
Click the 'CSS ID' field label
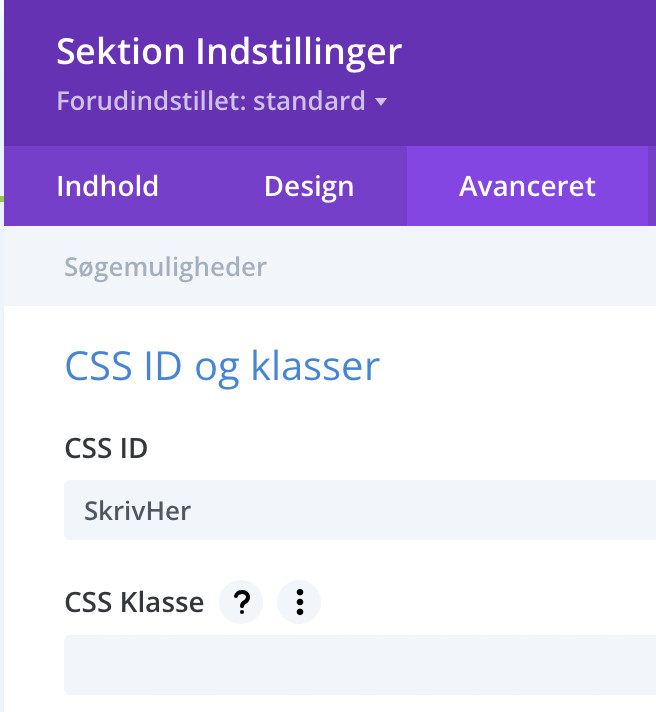(x=106, y=449)
